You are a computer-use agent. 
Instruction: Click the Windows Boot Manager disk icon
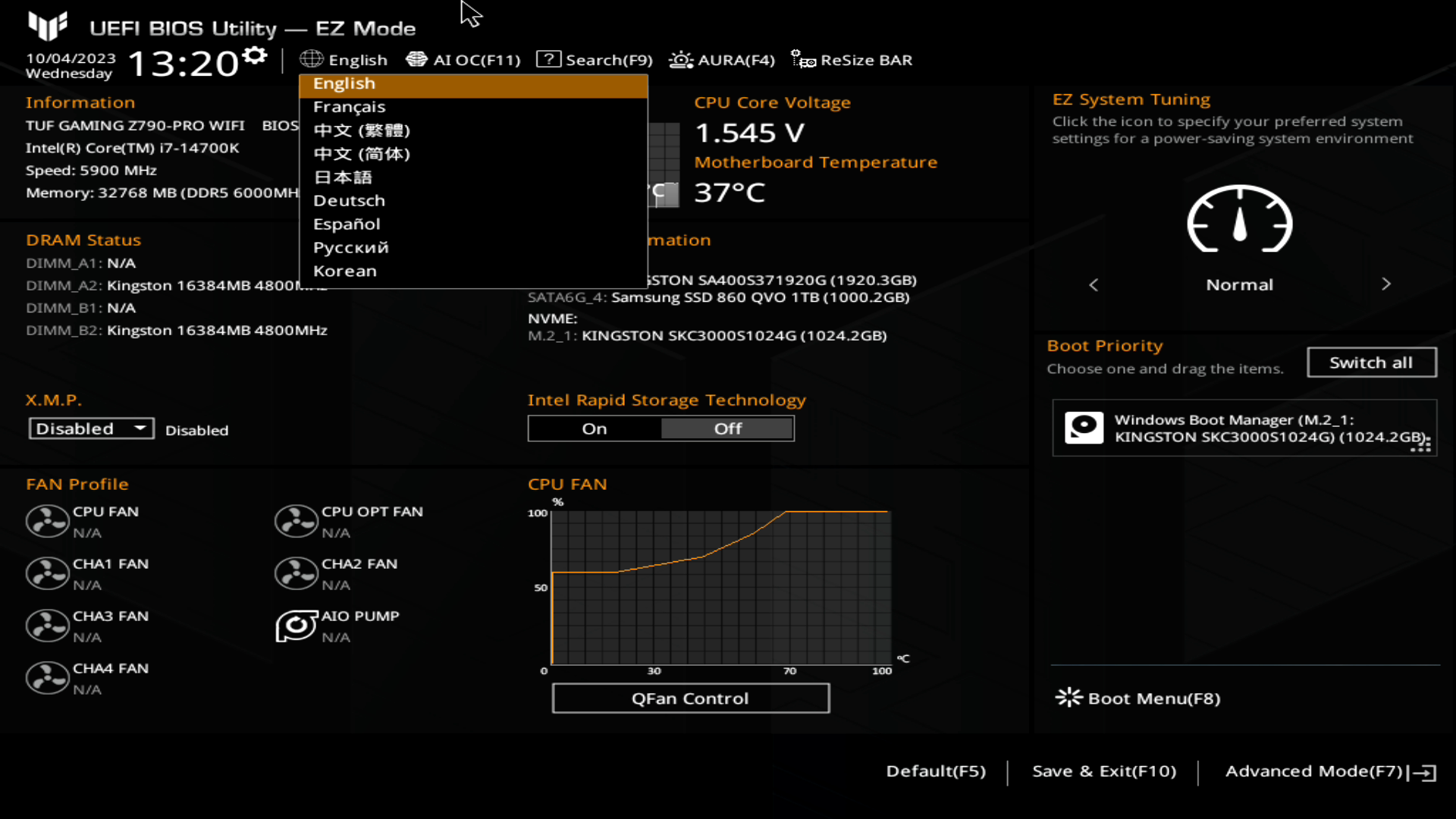point(1084,428)
